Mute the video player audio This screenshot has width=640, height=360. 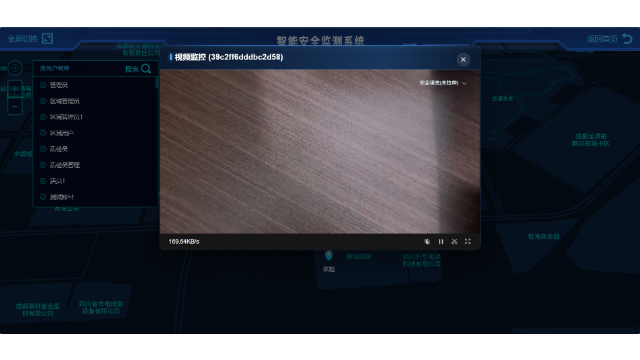[427, 242]
